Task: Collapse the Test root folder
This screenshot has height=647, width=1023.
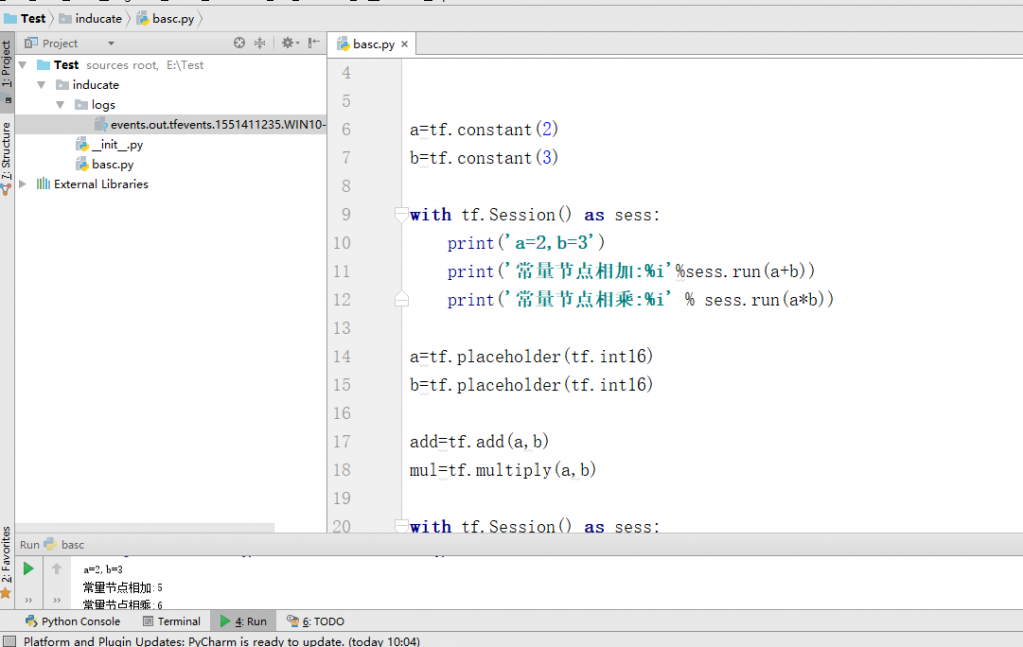Action: (24, 65)
